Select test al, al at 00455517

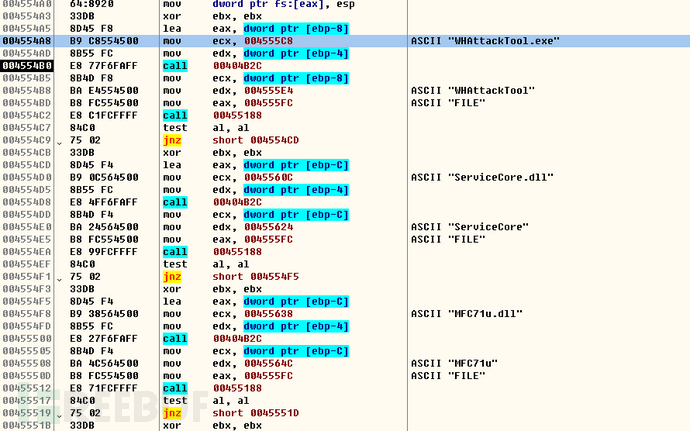206,401
